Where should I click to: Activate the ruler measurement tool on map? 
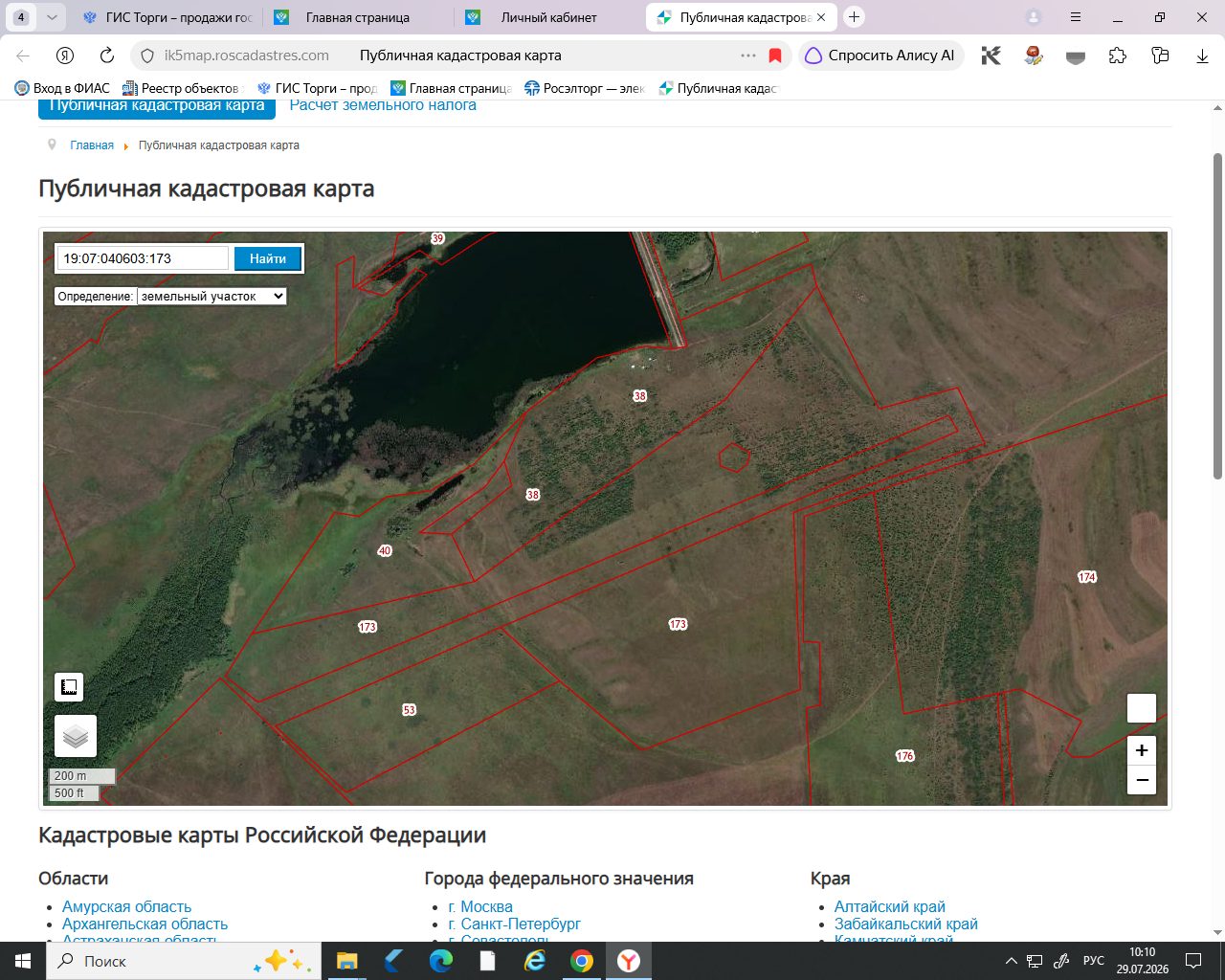(69, 687)
